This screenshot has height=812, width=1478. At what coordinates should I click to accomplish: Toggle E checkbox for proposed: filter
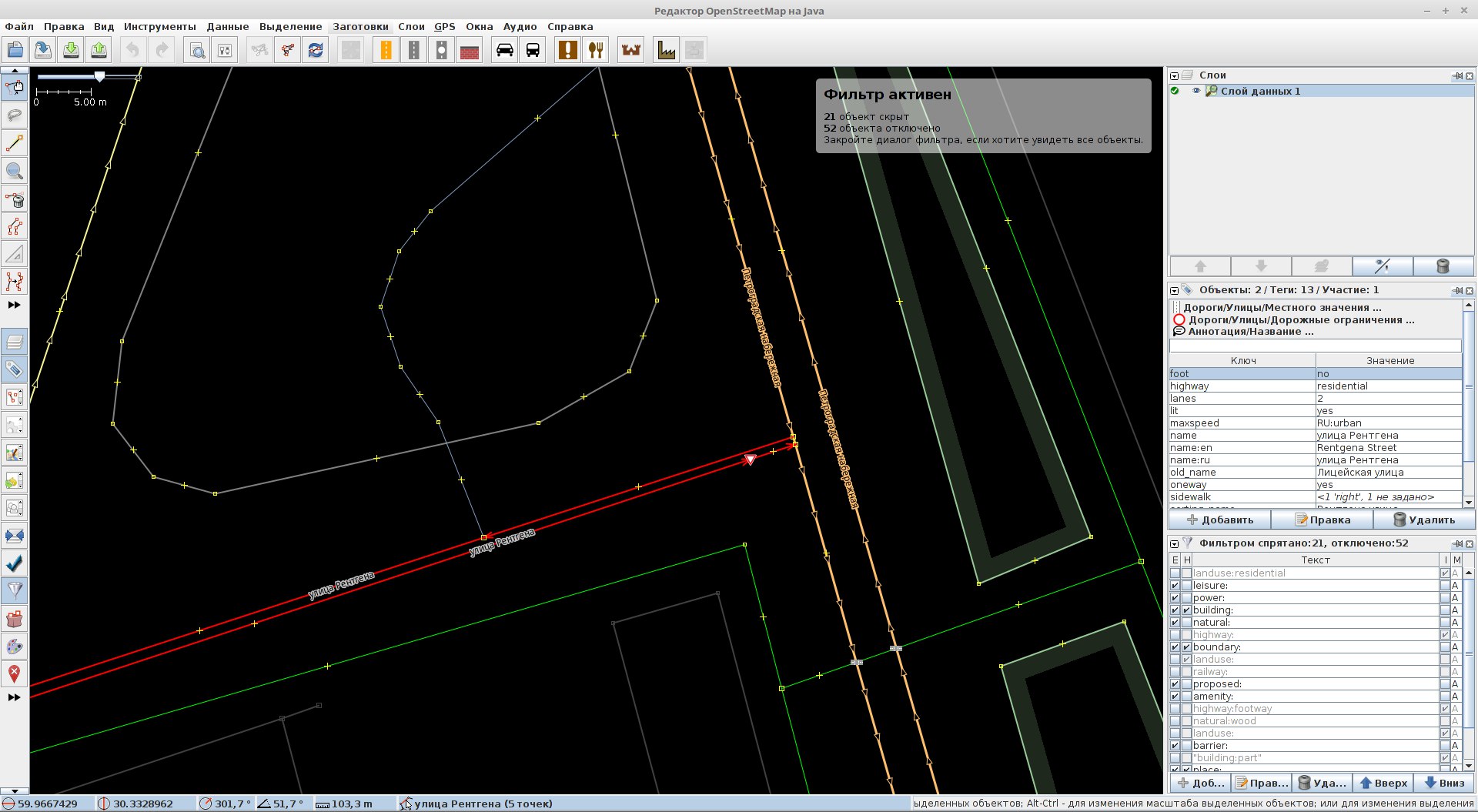tap(1175, 684)
